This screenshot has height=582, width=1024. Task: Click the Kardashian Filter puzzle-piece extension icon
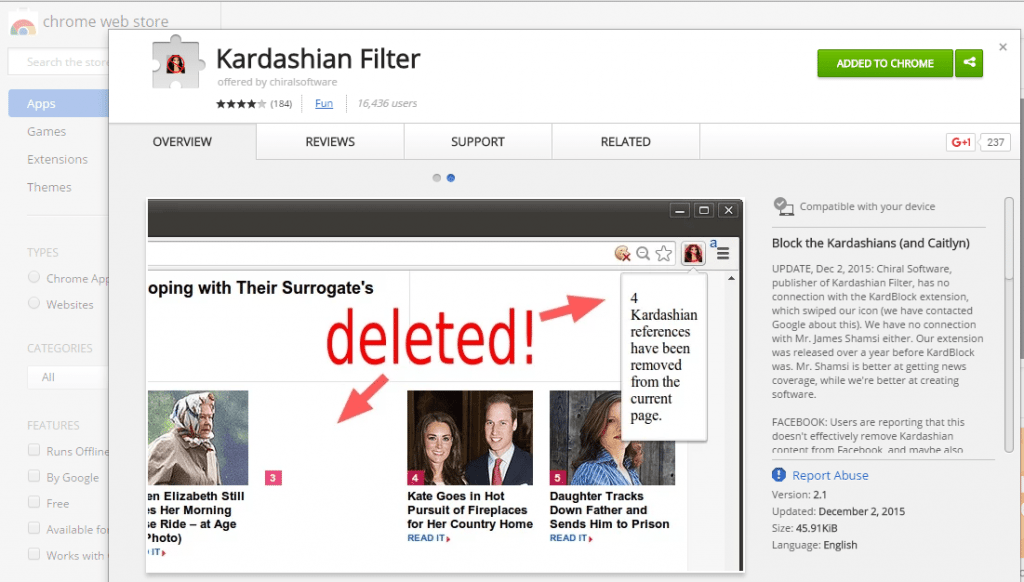[176, 62]
